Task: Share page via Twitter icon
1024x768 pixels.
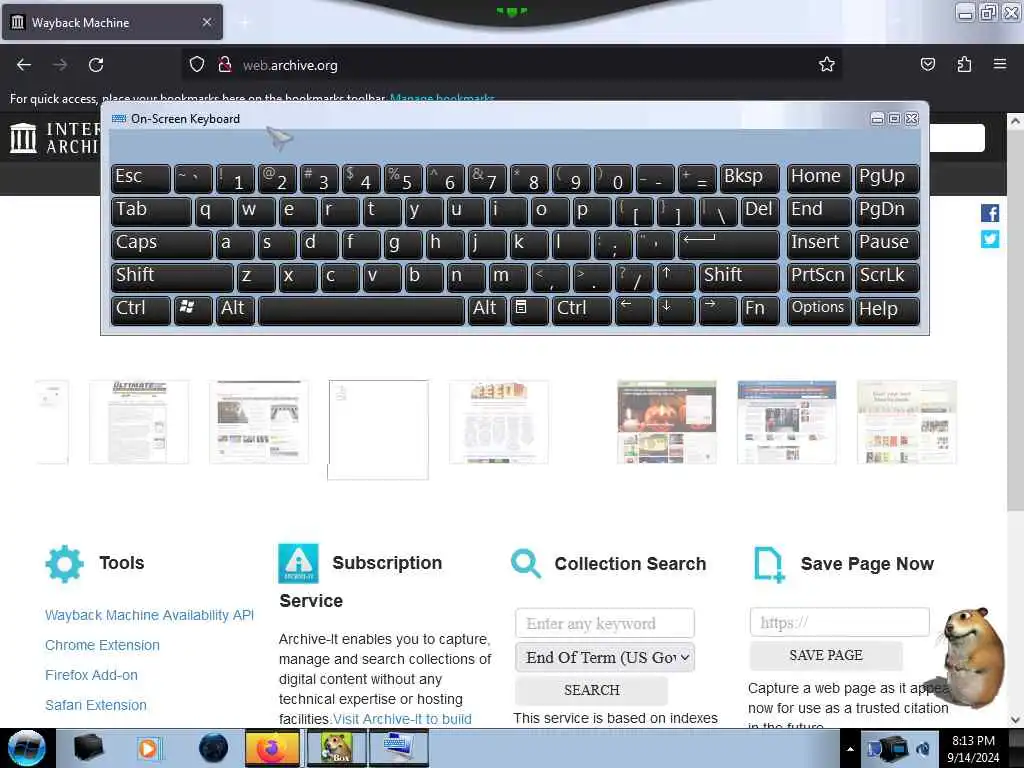Action: click(x=989, y=239)
